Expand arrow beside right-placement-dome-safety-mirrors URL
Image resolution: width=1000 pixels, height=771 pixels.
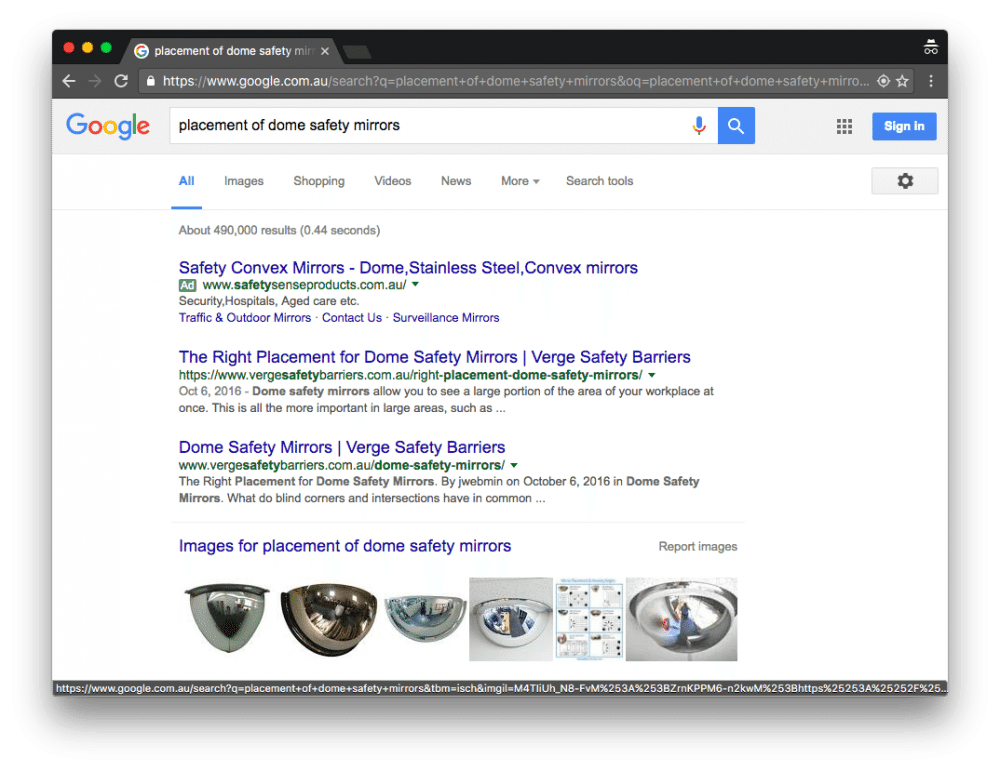tap(652, 375)
